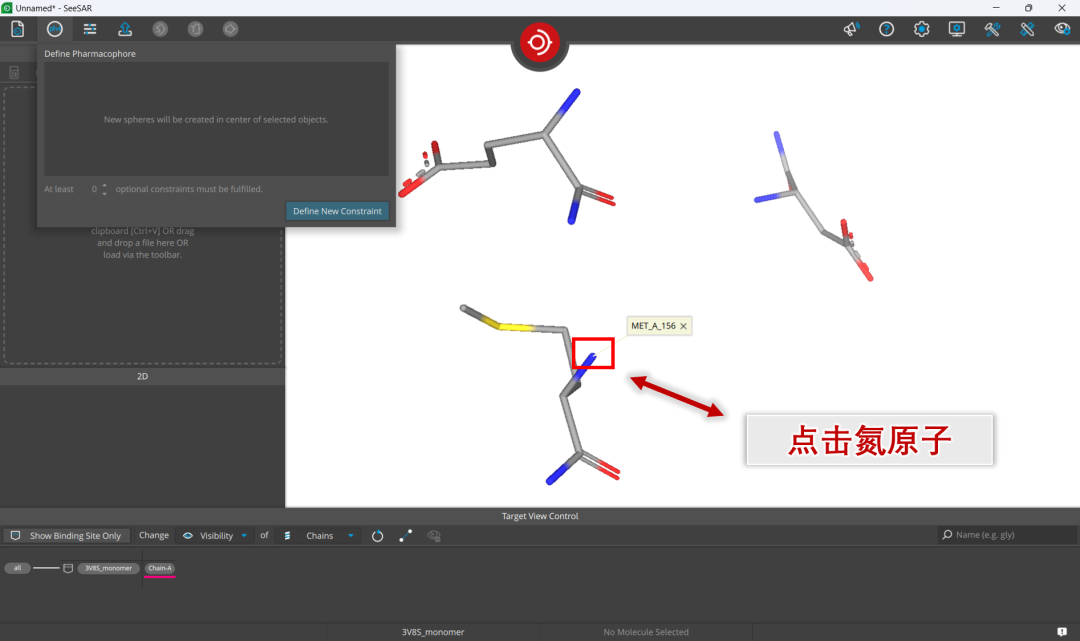Toggle the eye view options icon
This screenshot has width=1080, height=641.
click(x=1062, y=29)
